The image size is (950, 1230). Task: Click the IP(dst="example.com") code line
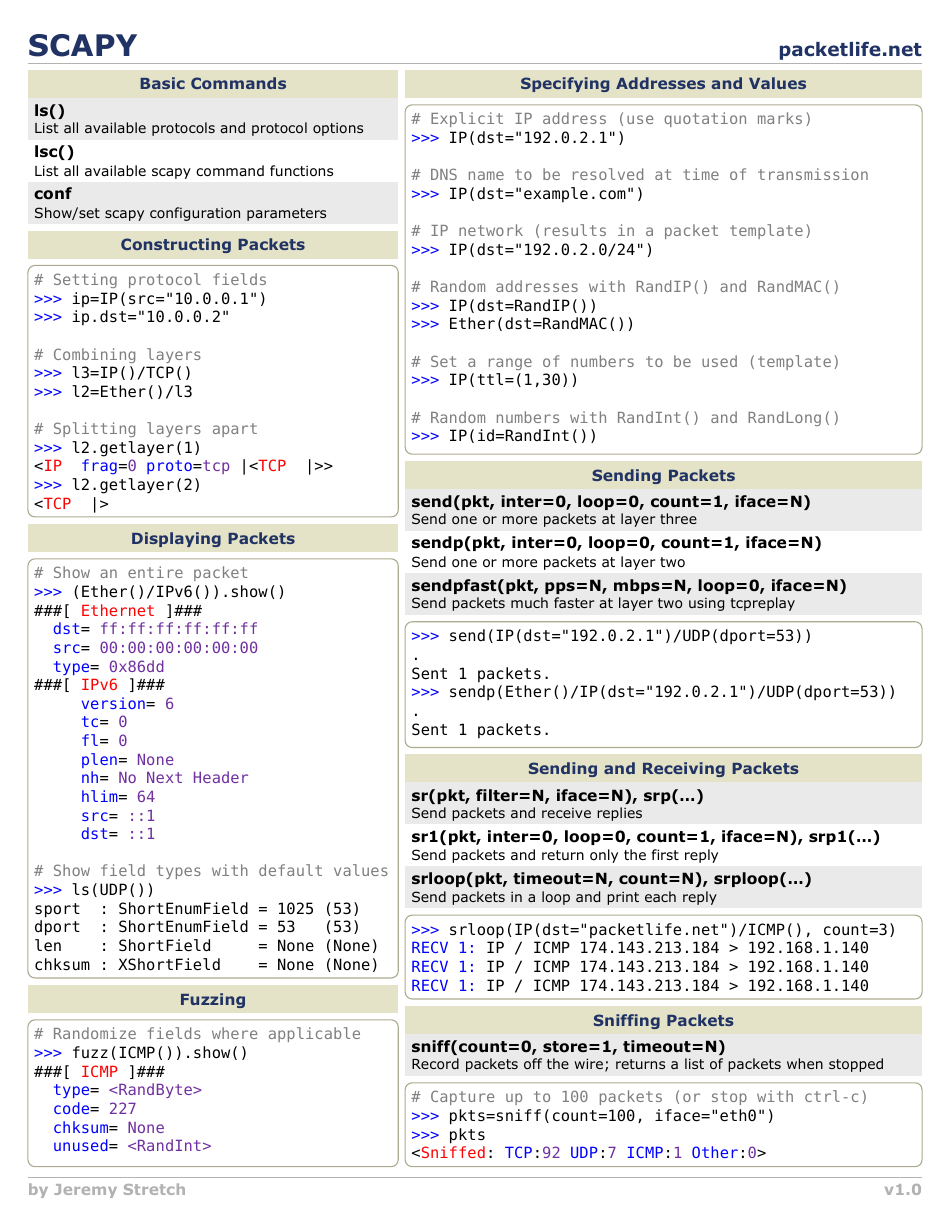545,194
